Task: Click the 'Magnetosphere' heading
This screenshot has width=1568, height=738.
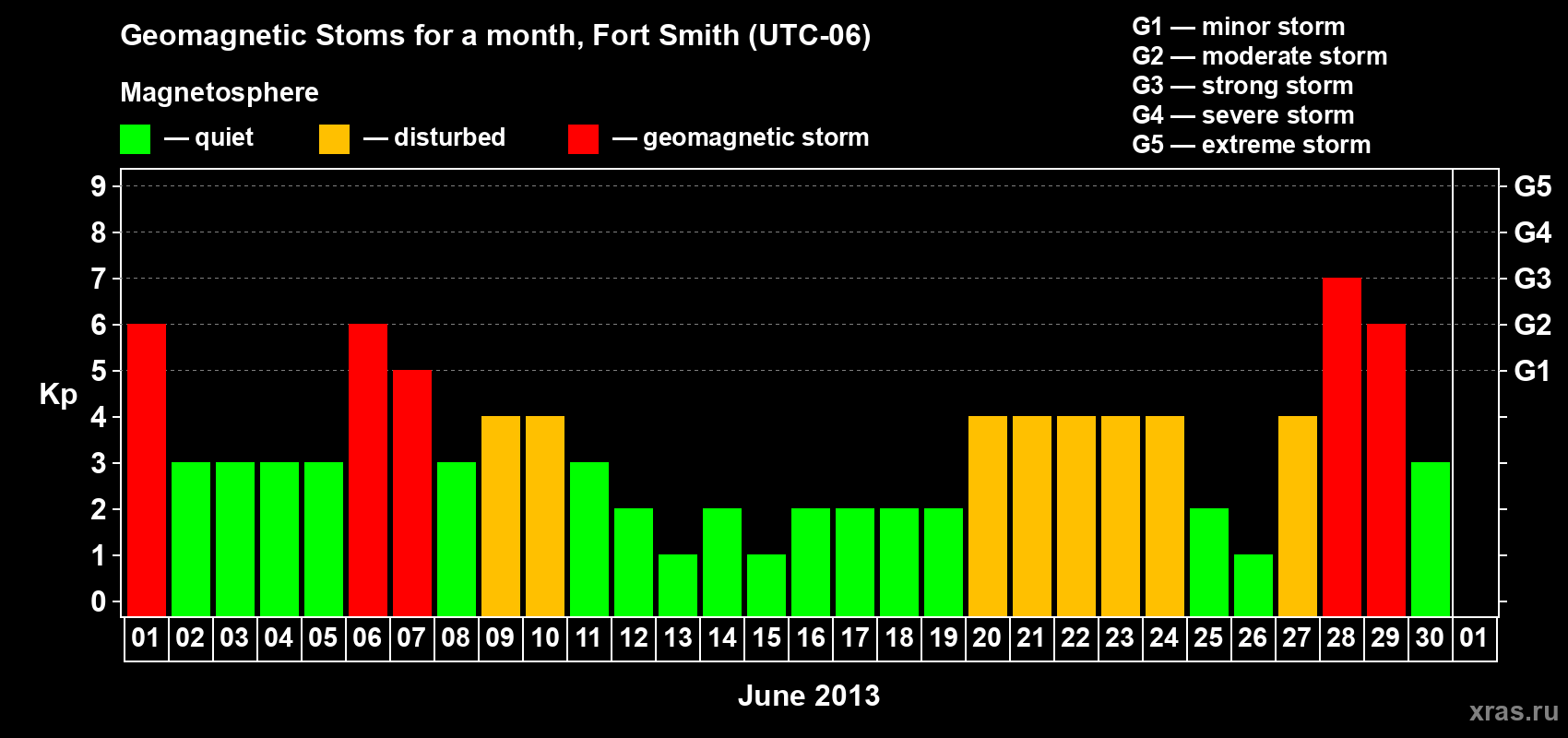Action: pyautogui.click(x=220, y=92)
